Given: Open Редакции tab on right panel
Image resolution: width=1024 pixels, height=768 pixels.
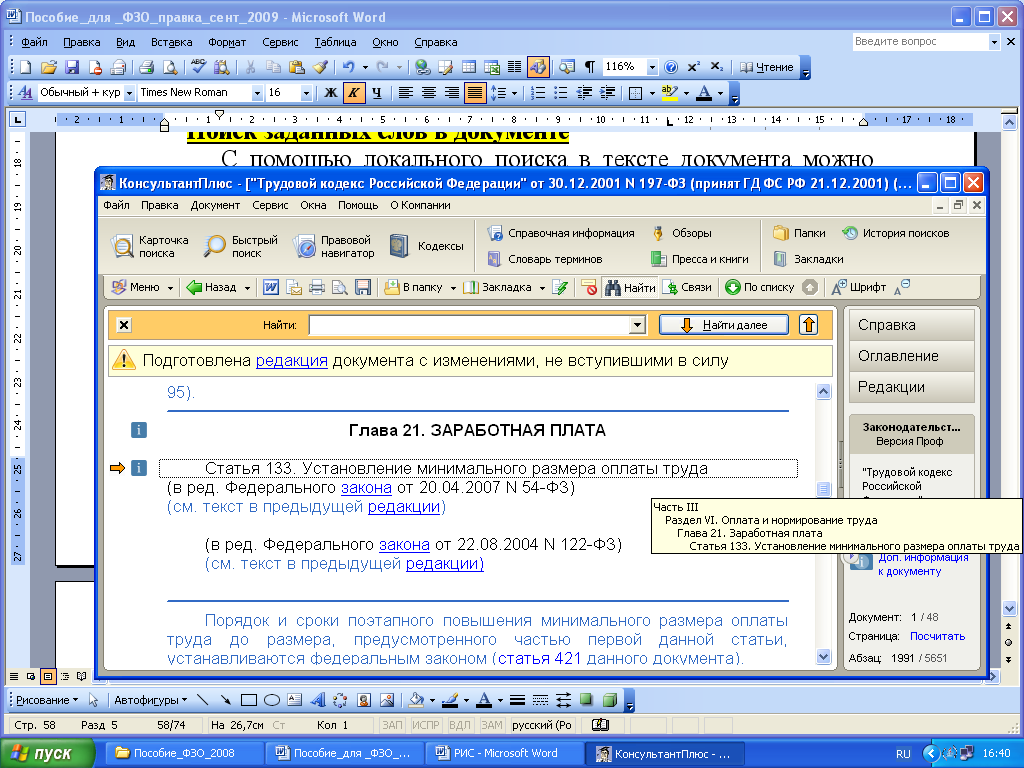Looking at the screenshot, I should click(911, 387).
